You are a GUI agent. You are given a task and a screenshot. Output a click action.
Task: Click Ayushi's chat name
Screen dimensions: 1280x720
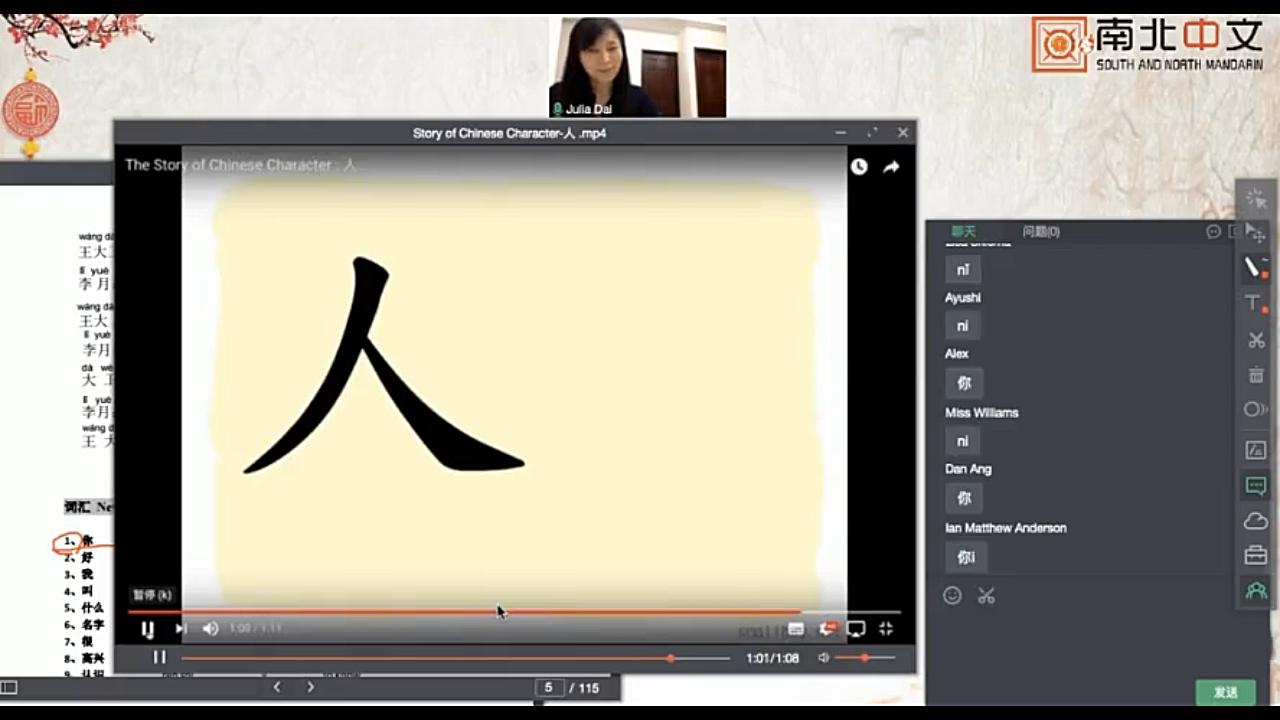[x=963, y=297]
